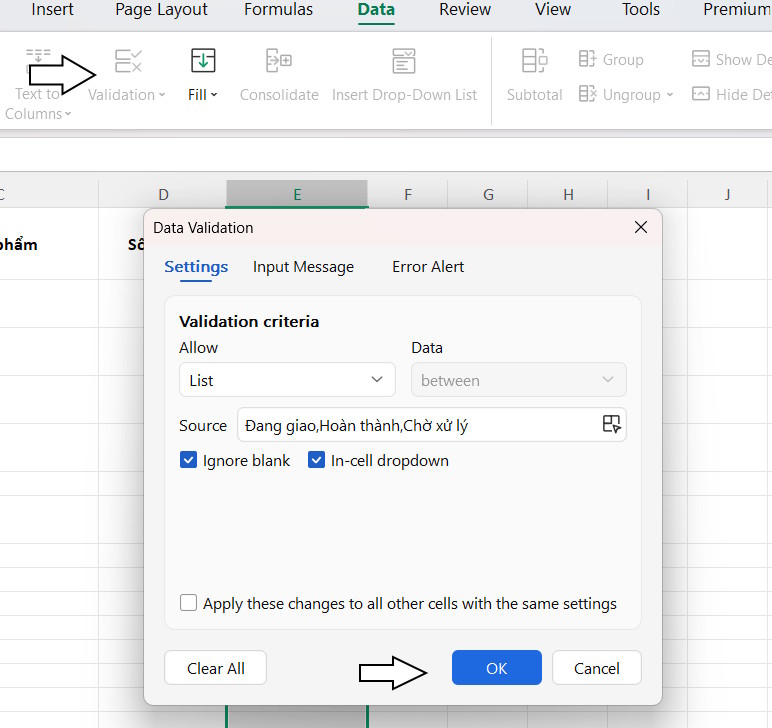The image size is (772, 728).
Task: Select the Data ribbon tab
Action: point(376,9)
